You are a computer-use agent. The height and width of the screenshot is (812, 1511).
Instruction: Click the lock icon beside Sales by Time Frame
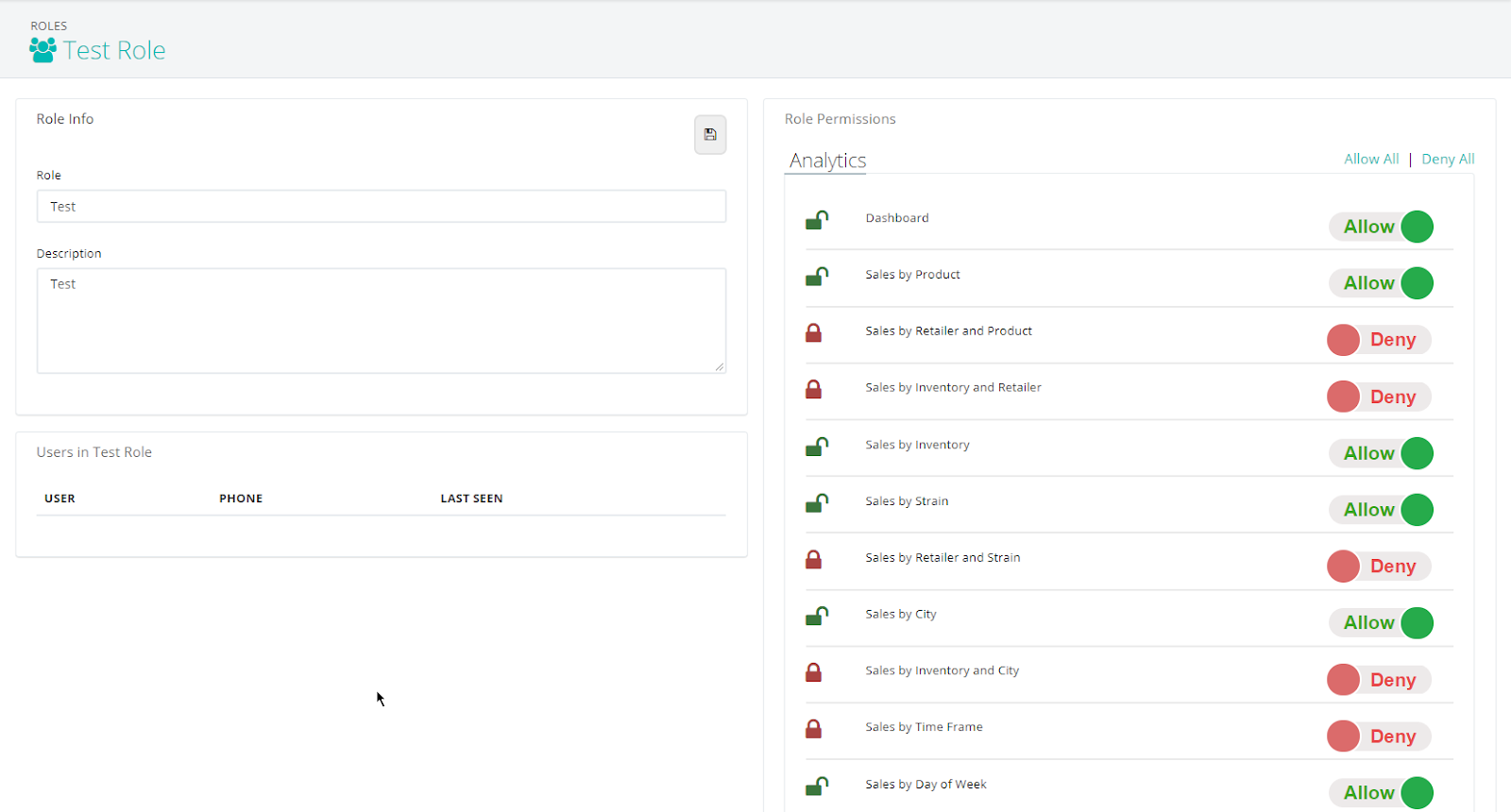(813, 729)
